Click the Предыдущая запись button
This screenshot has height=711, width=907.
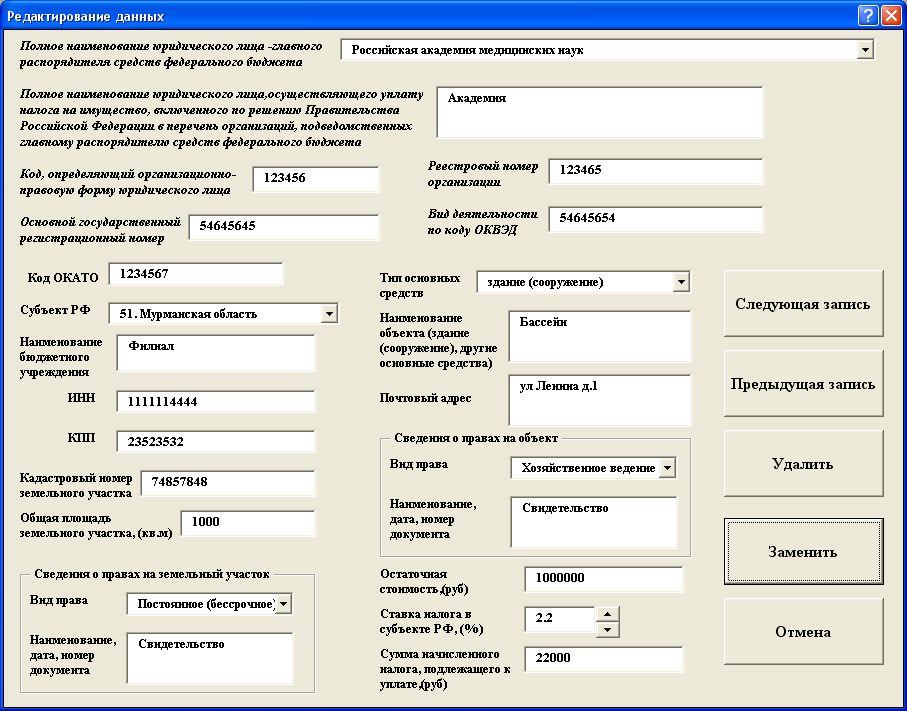[803, 384]
